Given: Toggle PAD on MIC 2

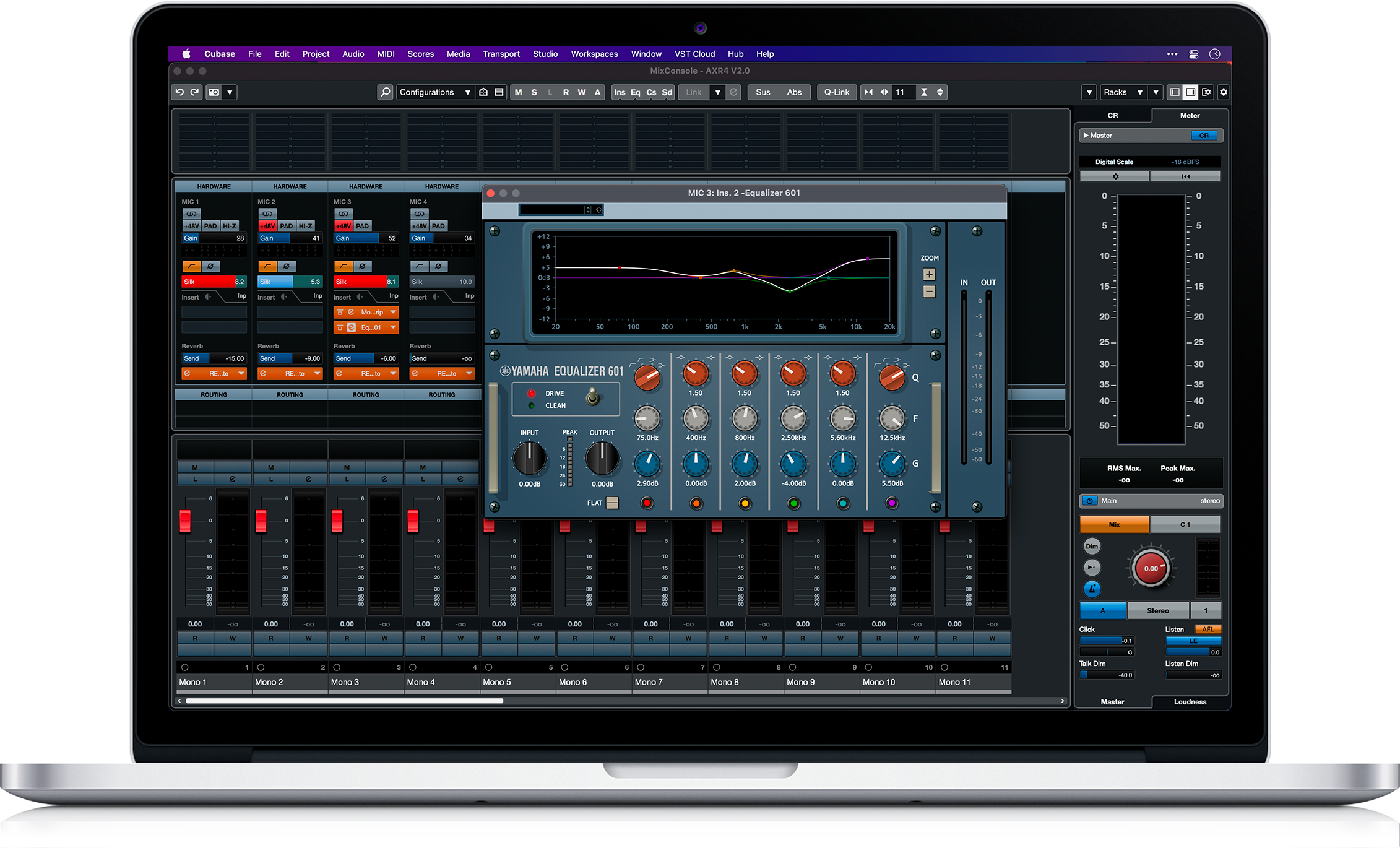Looking at the screenshot, I should pyautogui.click(x=286, y=226).
